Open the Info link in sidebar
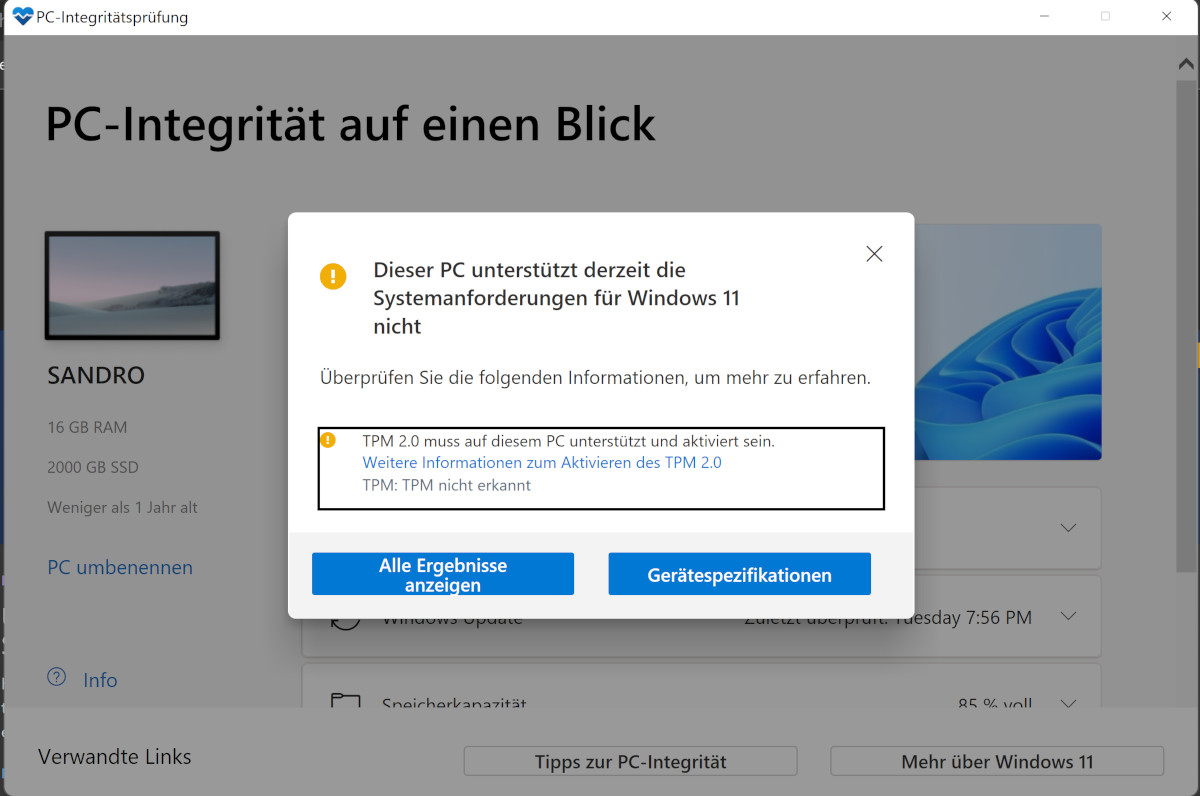This screenshot has height=796, width=1200. point(100,680)
